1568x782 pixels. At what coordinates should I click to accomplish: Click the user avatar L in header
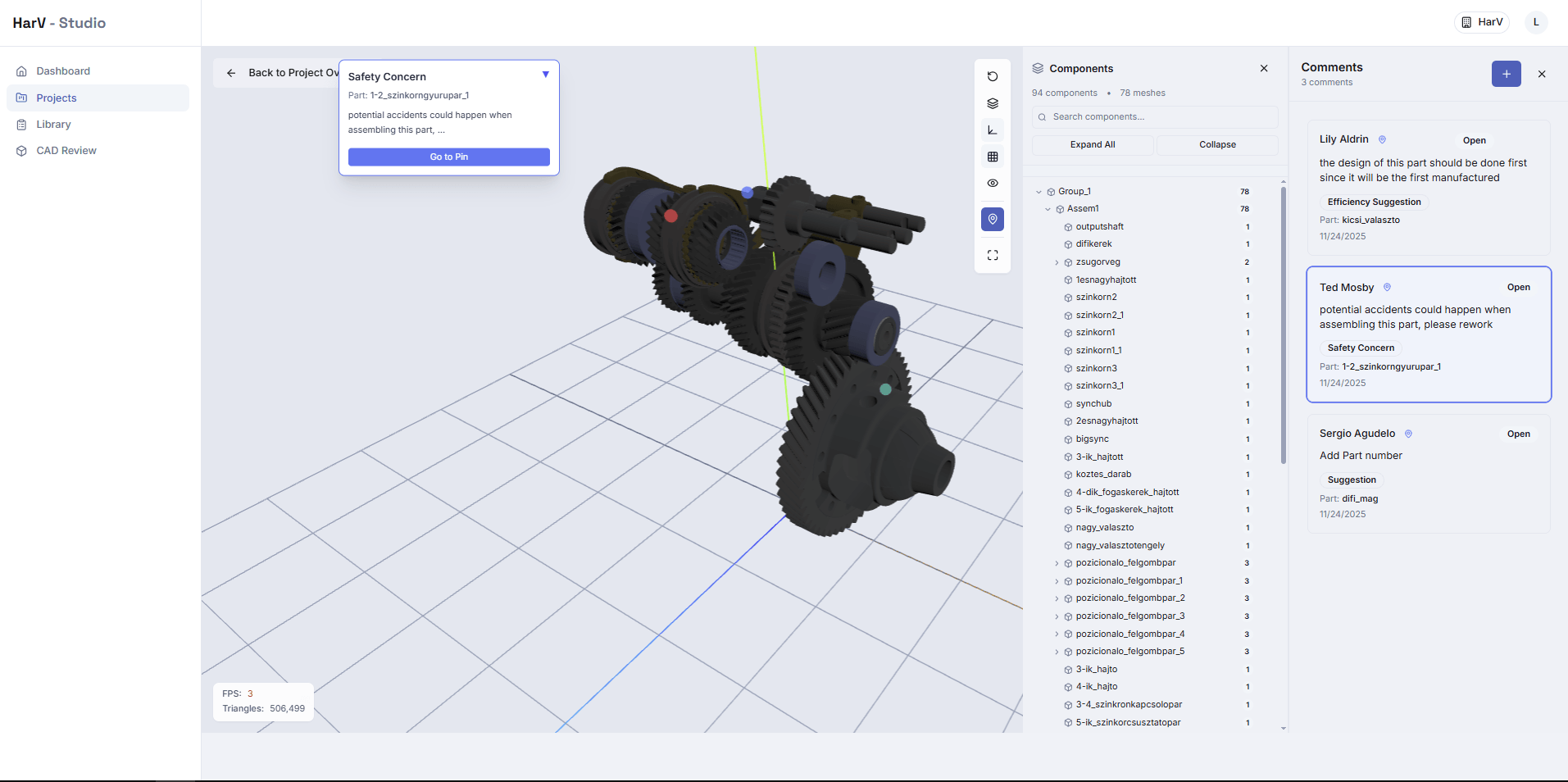coord(1535,22)
